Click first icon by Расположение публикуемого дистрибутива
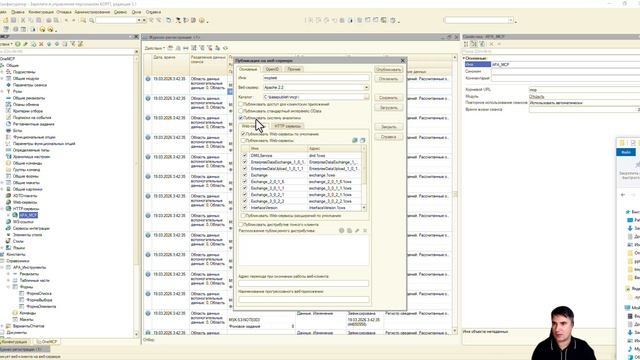 coord(342,231)
